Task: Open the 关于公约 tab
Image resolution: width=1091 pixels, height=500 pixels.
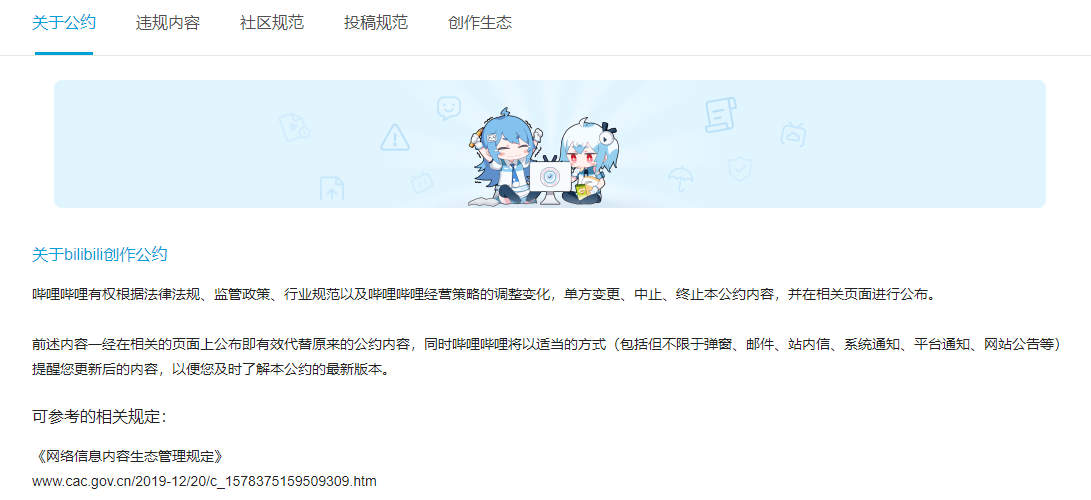Action: pos(64,22)
